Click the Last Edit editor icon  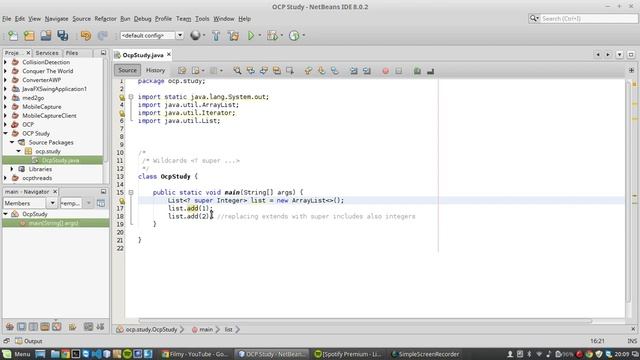coord(182,71)
